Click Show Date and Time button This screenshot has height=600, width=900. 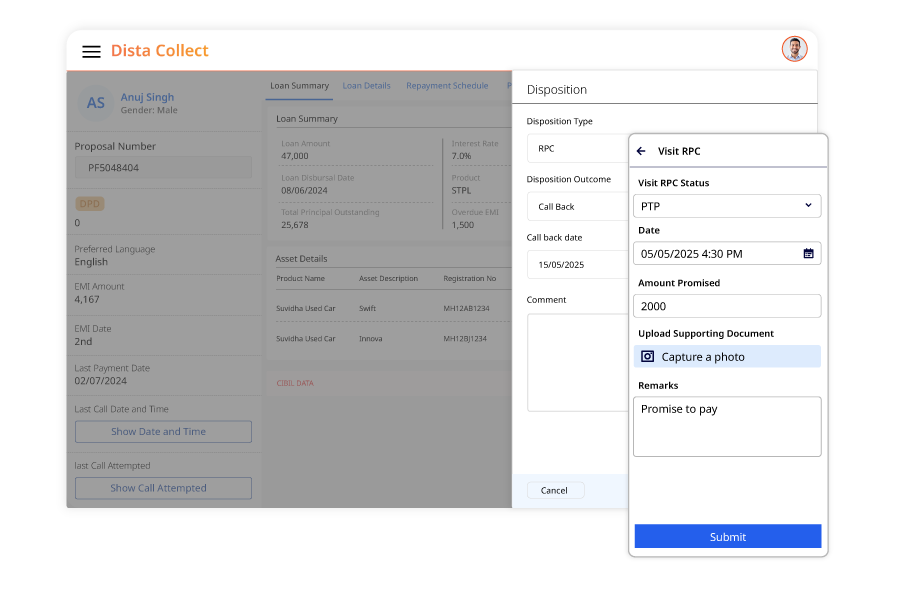pos(163,432)
